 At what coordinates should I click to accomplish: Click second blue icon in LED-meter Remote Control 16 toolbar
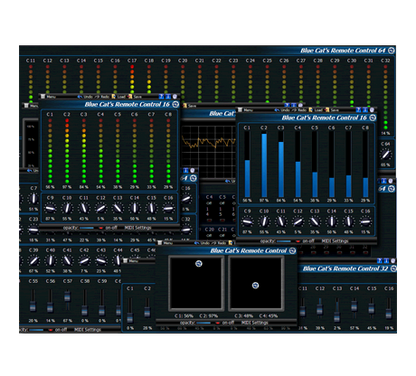[168, 97]
